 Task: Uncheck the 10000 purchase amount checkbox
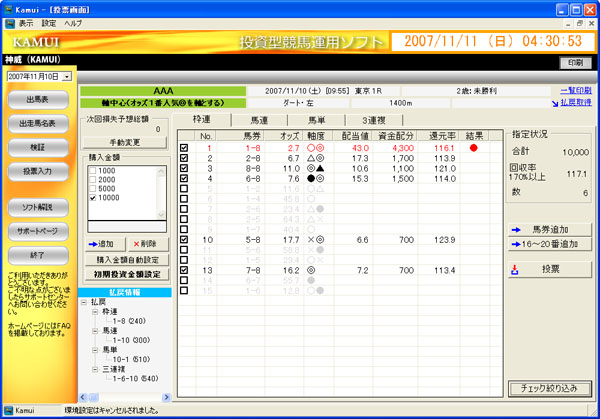[93, 198]
